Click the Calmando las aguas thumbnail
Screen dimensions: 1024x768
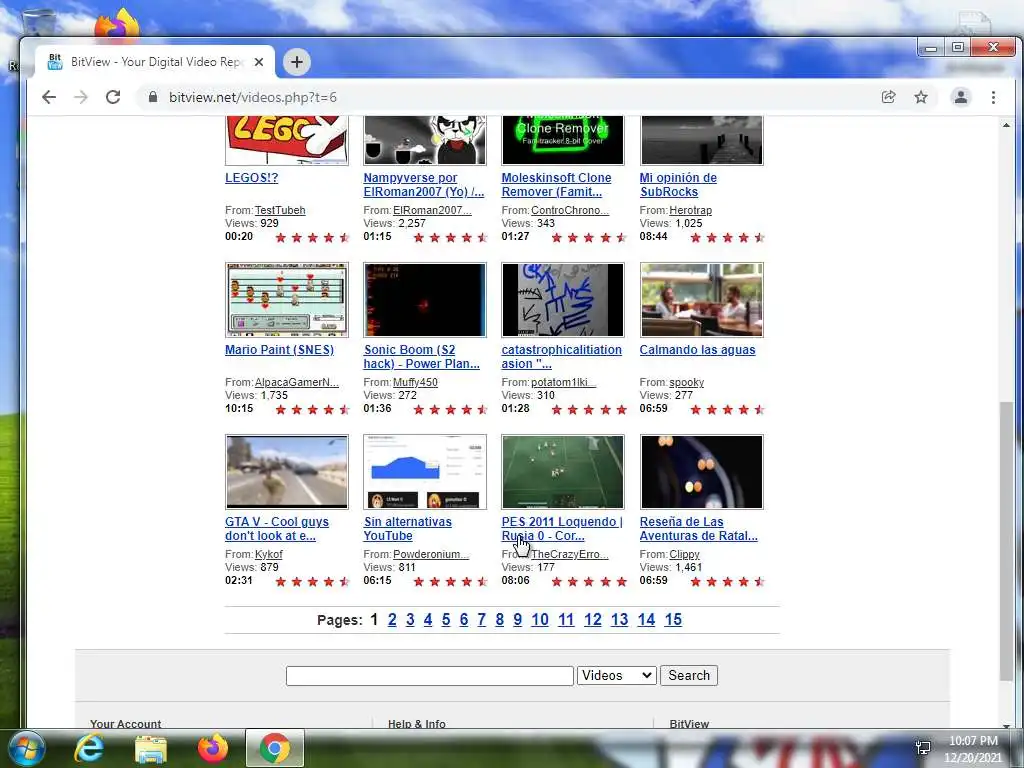coord(701,300)
